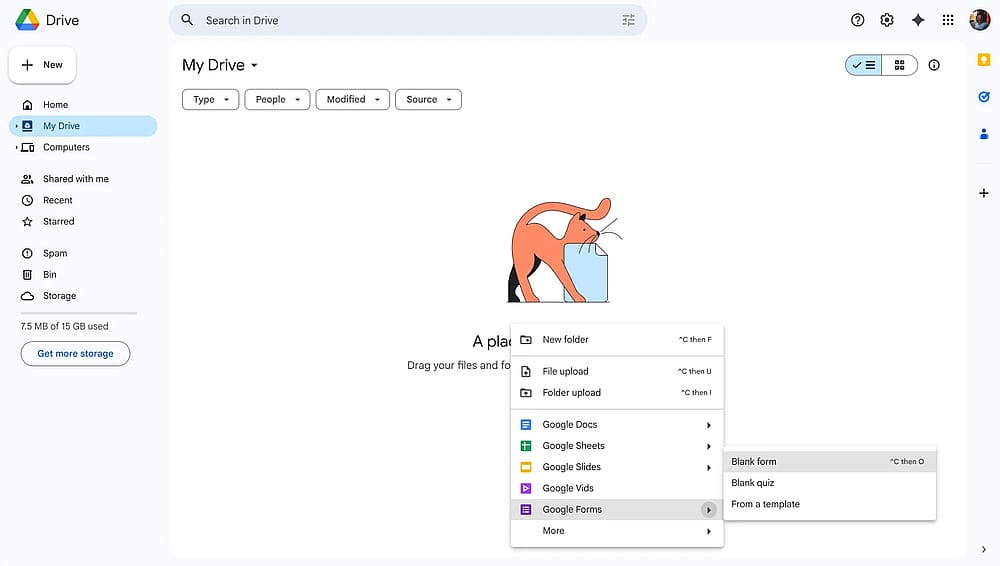Switch to list layout view
This screenshot has width=1000, height=566.
[864, 65]
